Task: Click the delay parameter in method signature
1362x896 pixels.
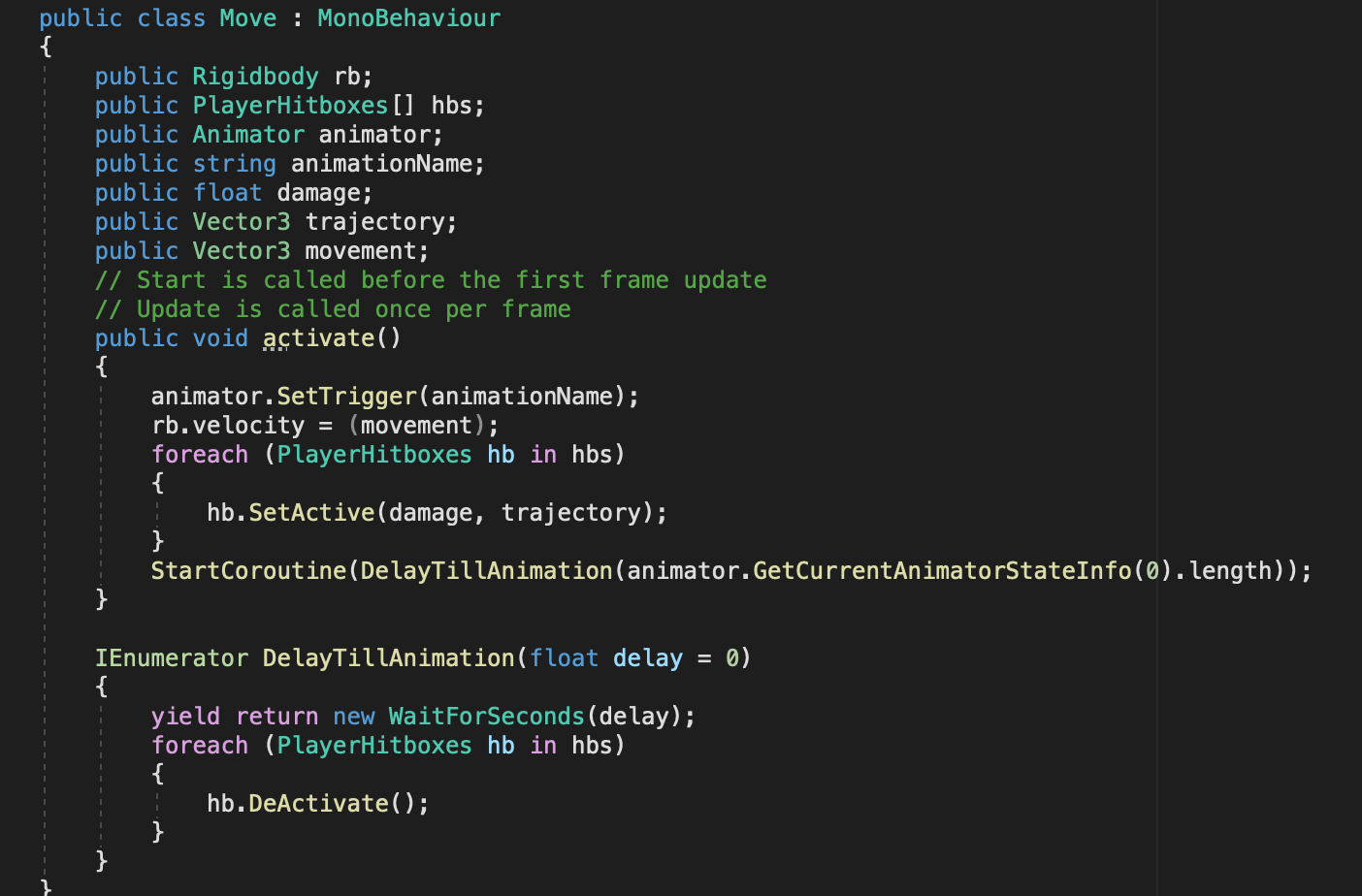Action: pos(648,658)
